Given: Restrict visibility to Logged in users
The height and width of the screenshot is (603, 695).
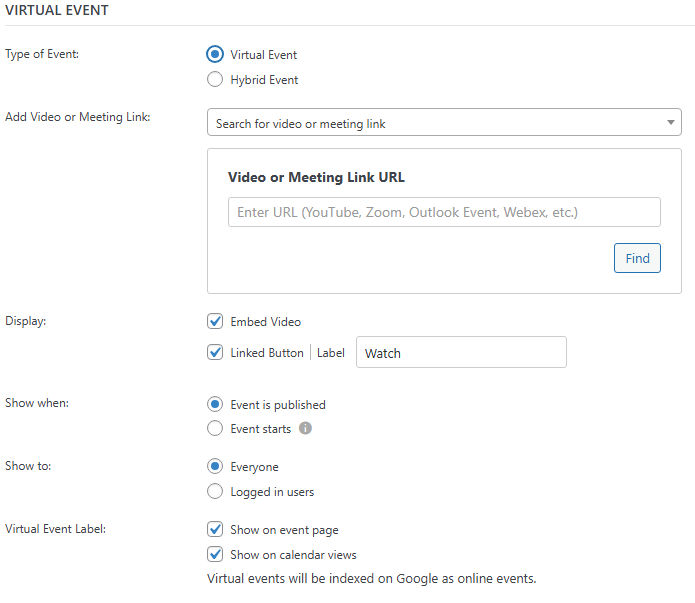Looking at the screenshot, I should (x=214, y=491).
